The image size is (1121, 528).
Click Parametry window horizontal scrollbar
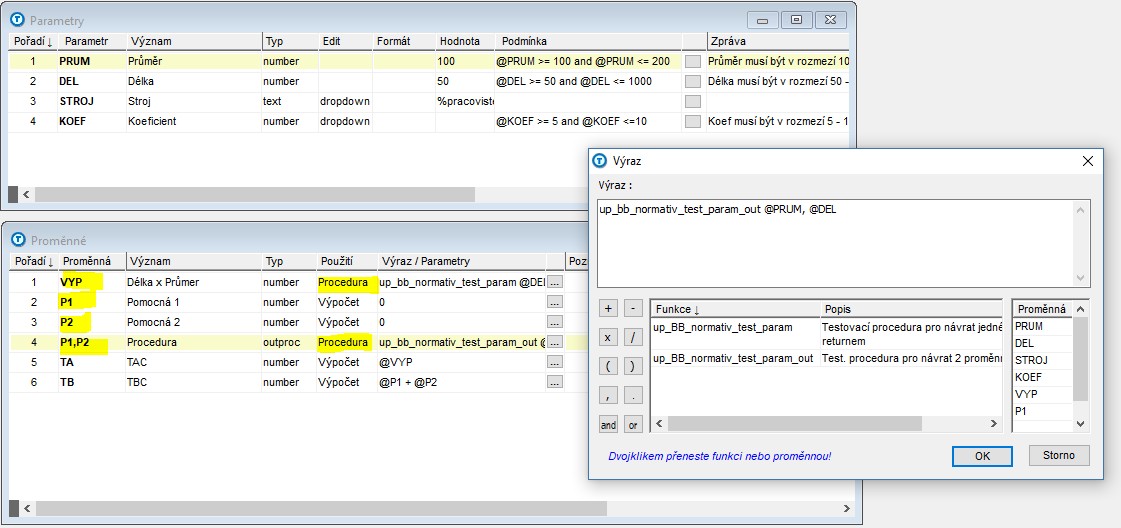click(x=254, y=194)
